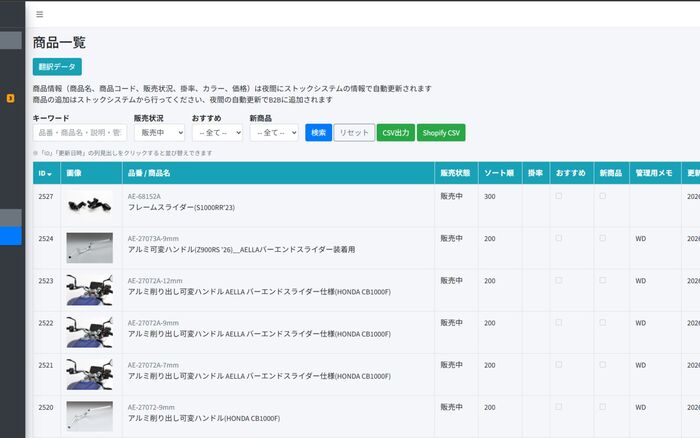Click the 管理用メモ column header
This screenshot has height=438, width=700.
click(654, 173)
